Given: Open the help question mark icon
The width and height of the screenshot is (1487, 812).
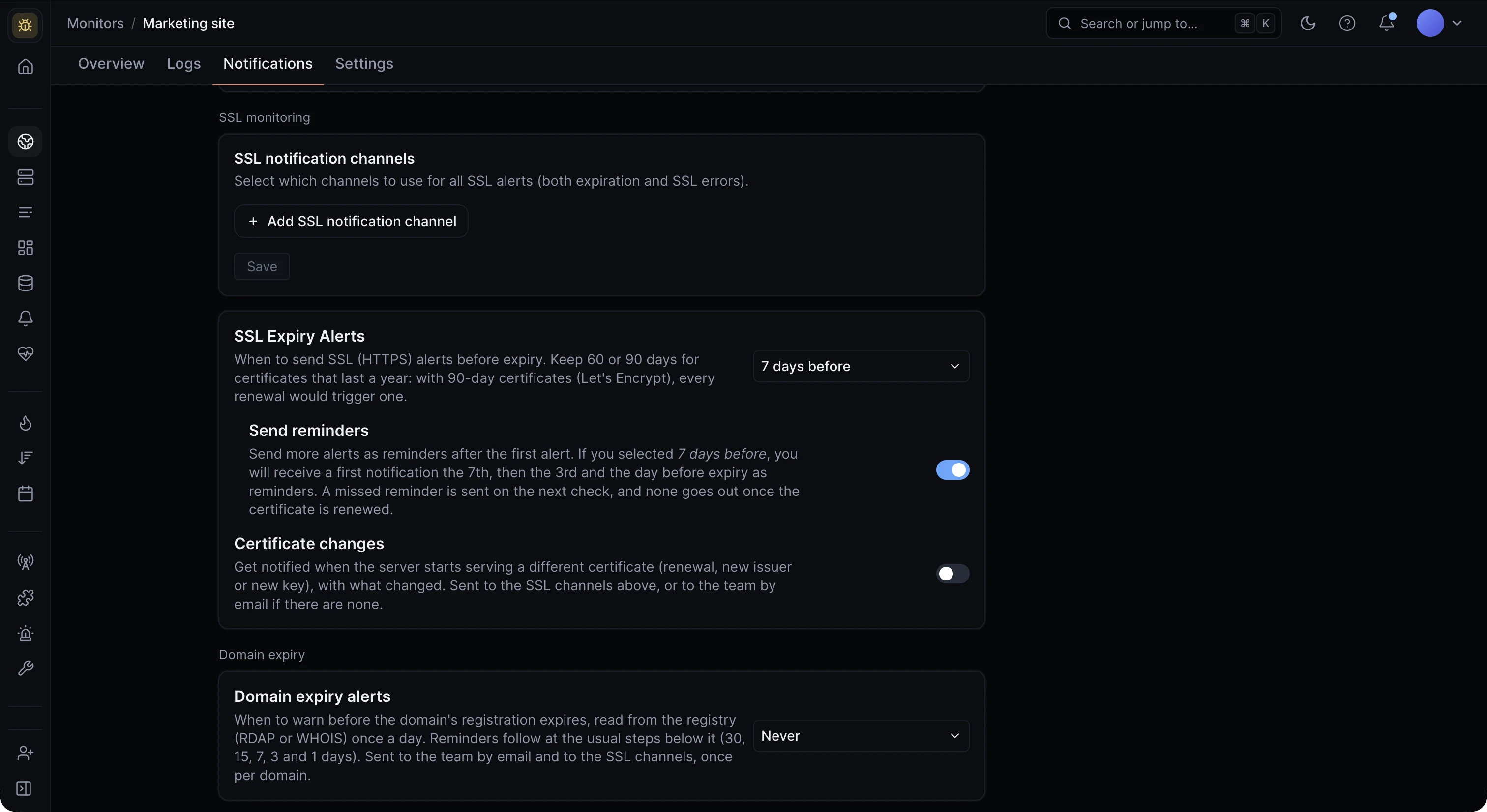Looking at the screenshot, I should click(1347, 23).
